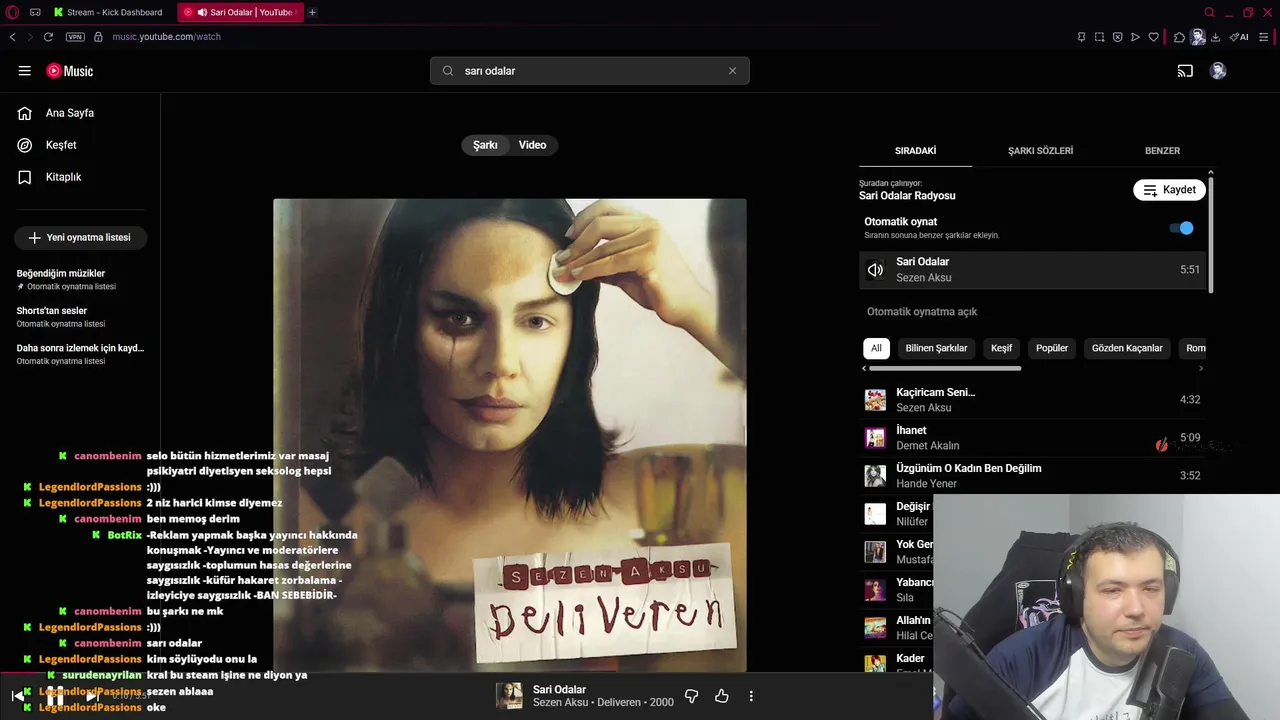Image resolution: width=1280 pixels, height=720 pixels.
Task: Select the Keşif filter chip
Action: 1001,348
